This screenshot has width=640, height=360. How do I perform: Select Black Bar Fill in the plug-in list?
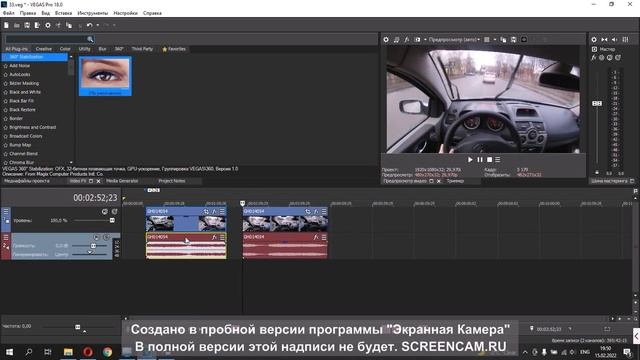(22, 101)
